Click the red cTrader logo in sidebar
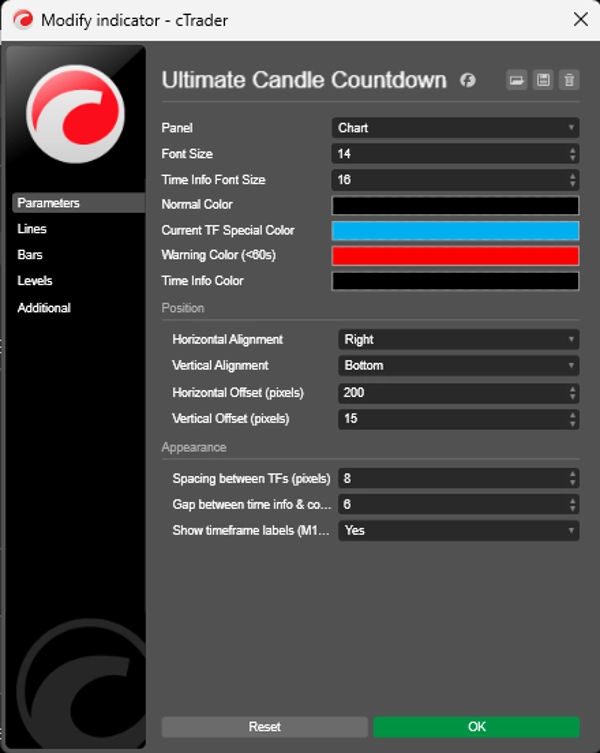The width and height of the screenshot is (600, 753). [x=76, y=113]
